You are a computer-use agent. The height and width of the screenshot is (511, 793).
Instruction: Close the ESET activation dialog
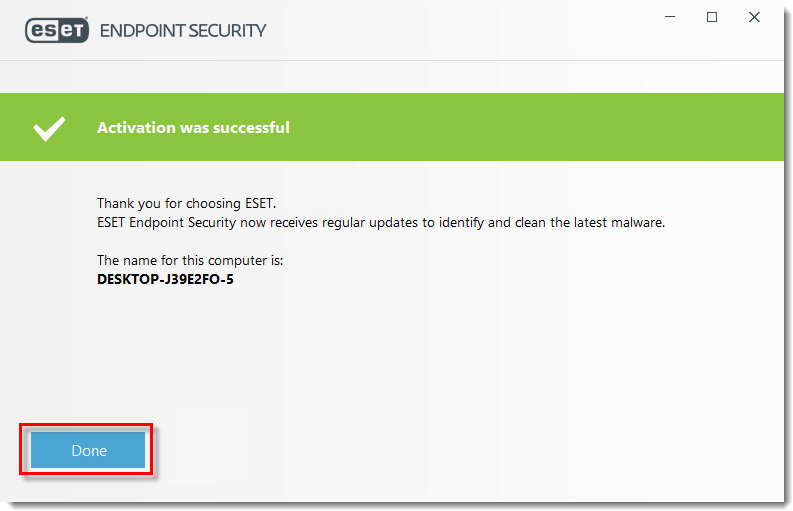[754, 17]
